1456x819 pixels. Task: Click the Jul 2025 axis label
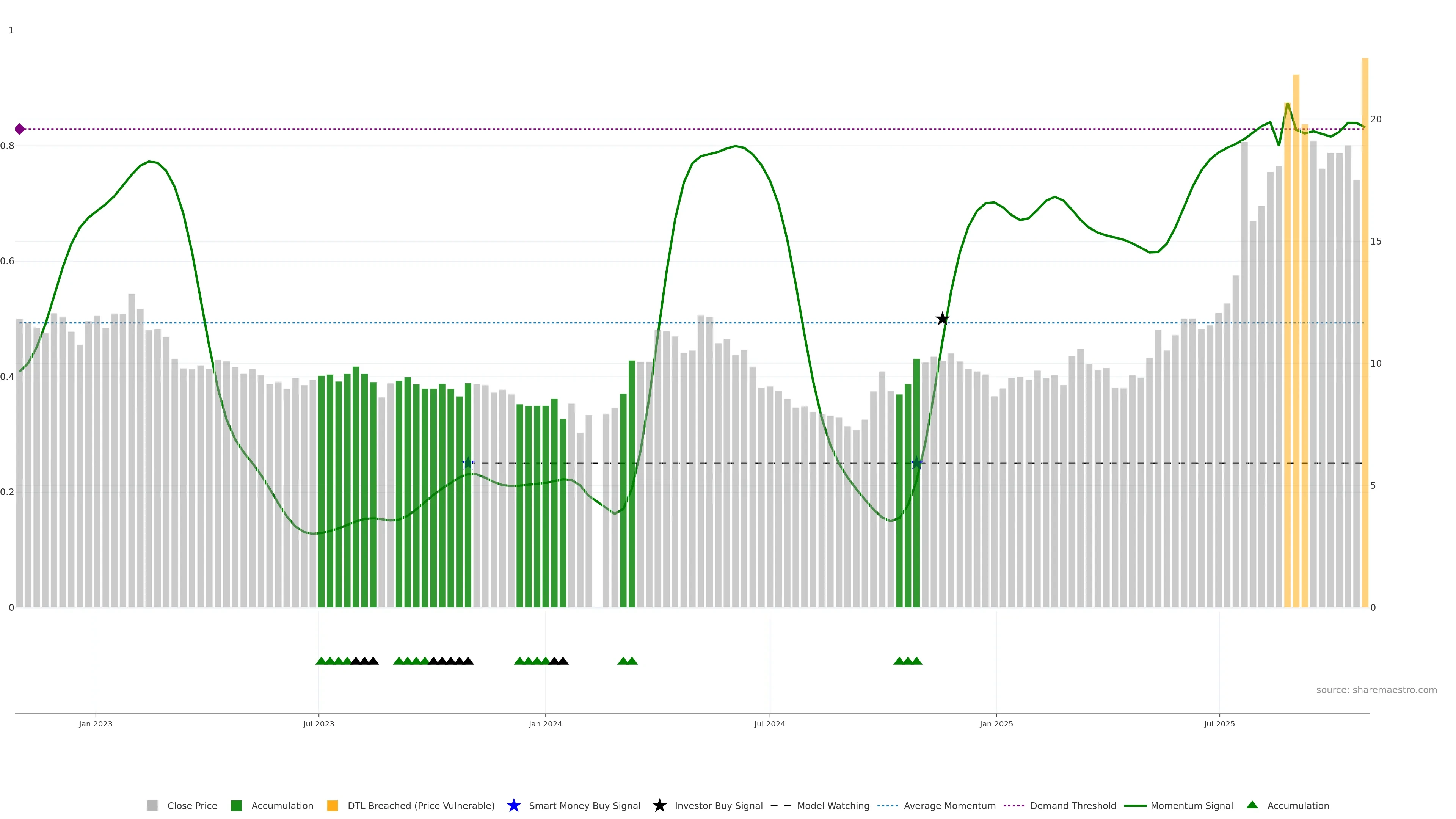click(x=1219, y=723)
